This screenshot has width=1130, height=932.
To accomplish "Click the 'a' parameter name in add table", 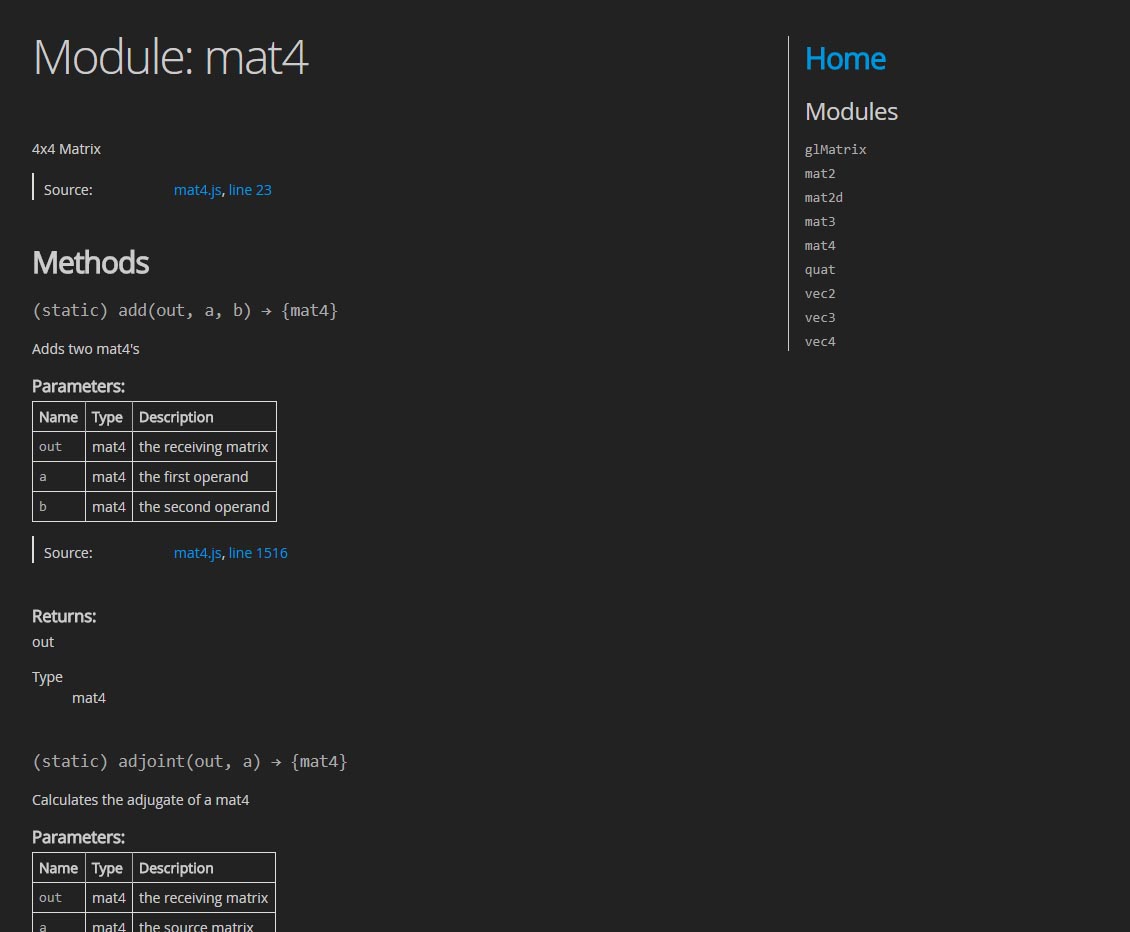I will 43,477.
